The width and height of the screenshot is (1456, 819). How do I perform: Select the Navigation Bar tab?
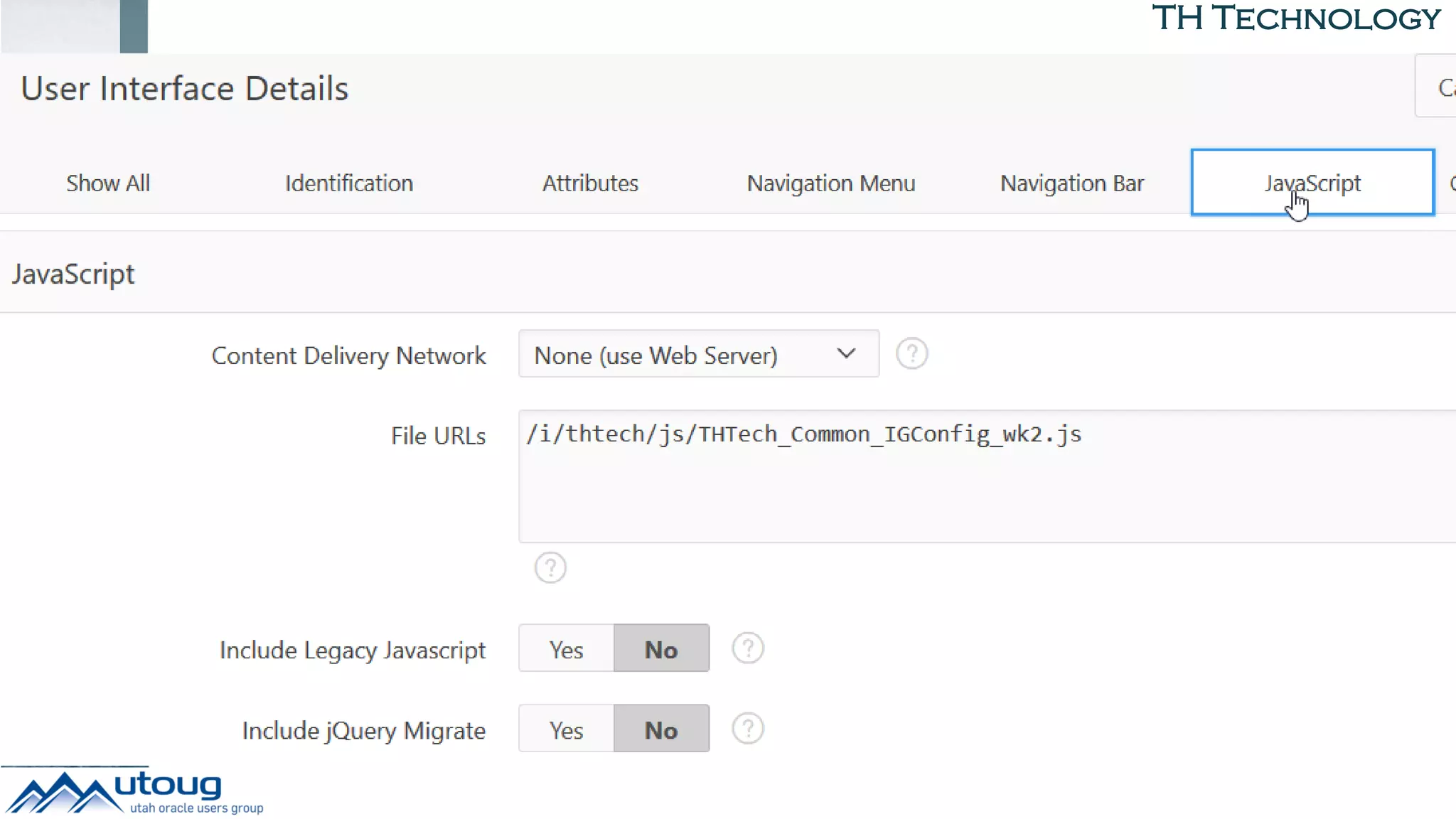click(x=1071, y=183)
